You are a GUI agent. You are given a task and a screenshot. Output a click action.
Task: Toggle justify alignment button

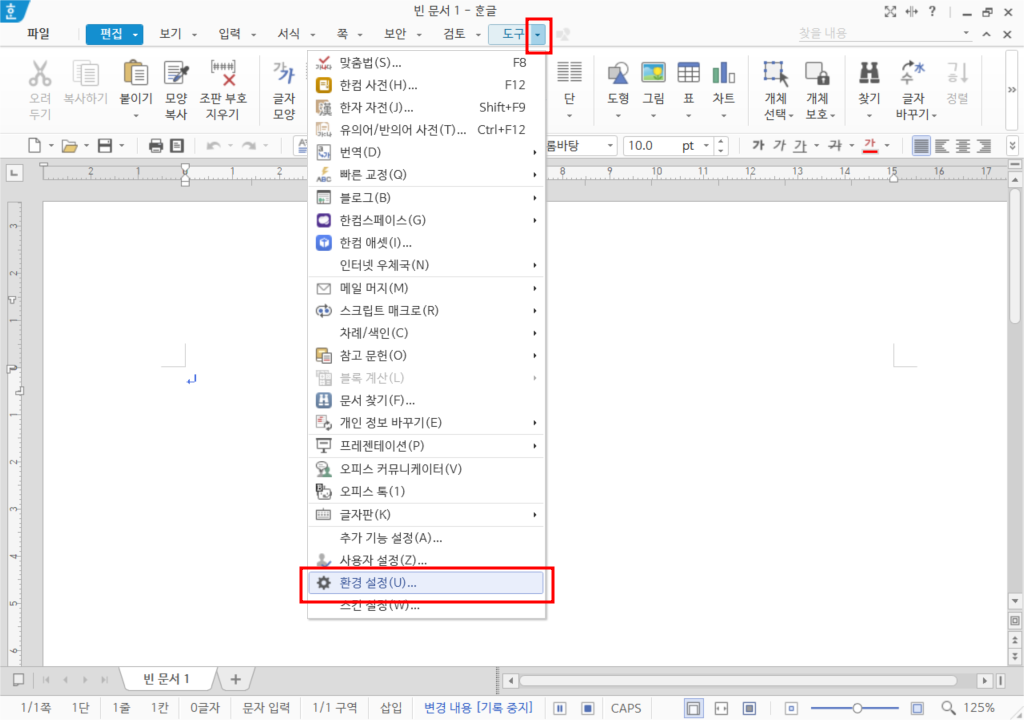coord(921,146)
